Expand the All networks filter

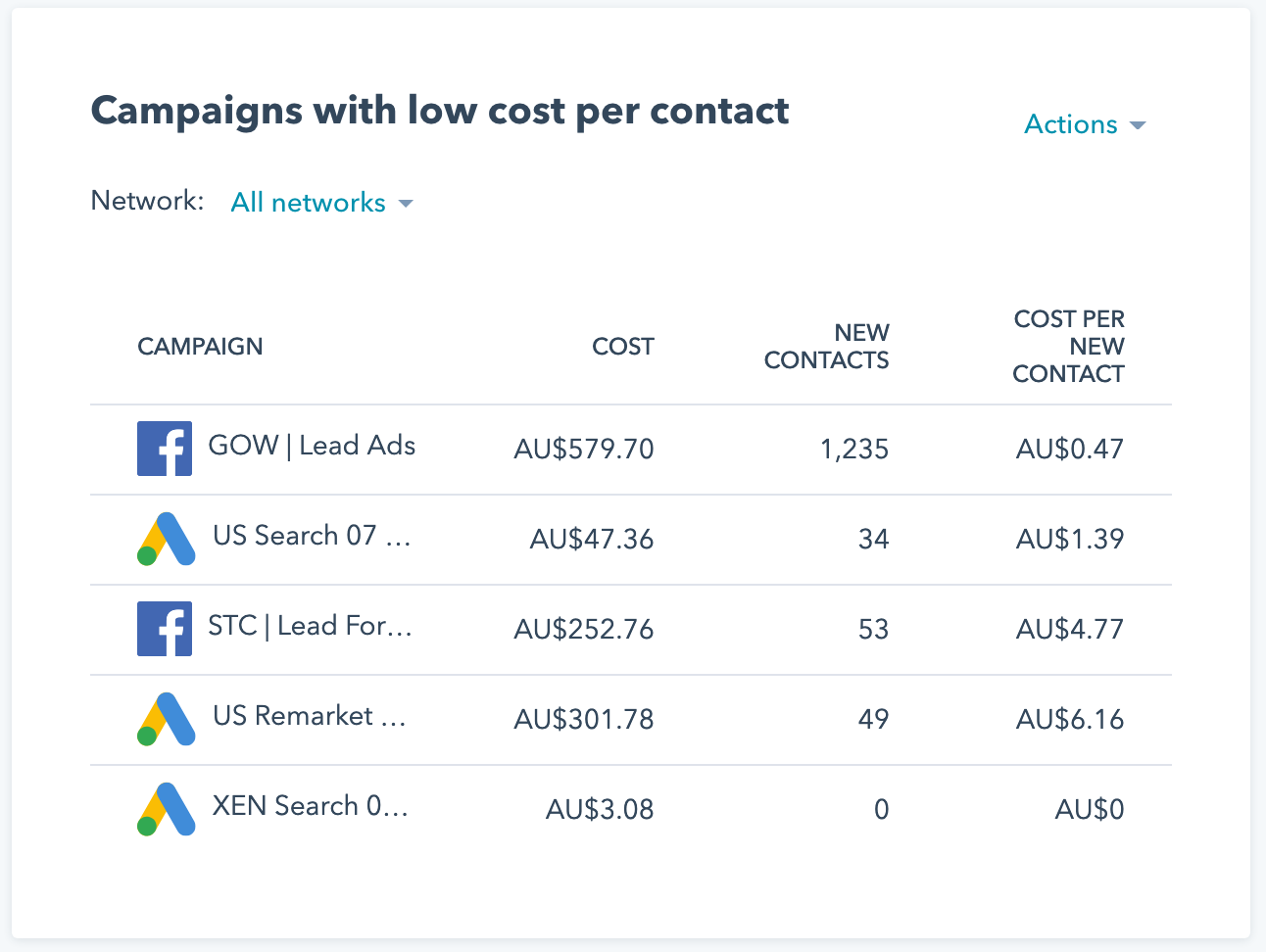pos(308,203)
